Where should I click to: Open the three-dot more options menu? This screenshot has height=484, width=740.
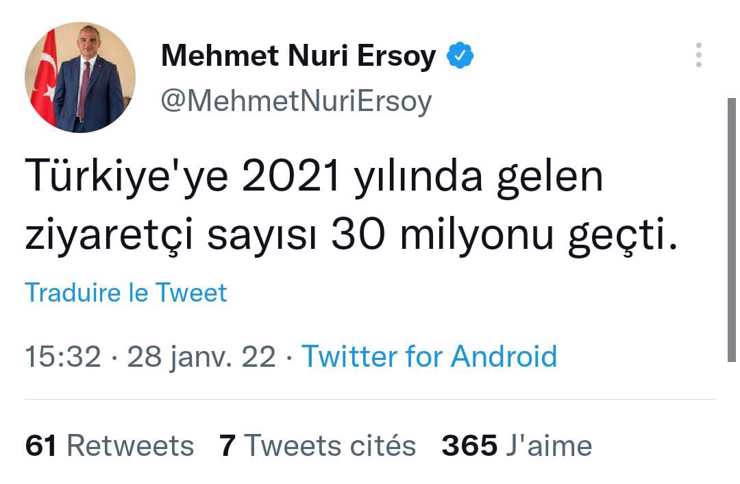(x=699, y=57)
